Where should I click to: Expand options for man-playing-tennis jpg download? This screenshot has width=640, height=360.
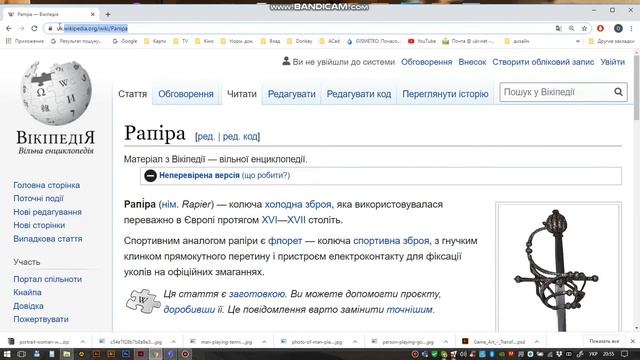264,342
